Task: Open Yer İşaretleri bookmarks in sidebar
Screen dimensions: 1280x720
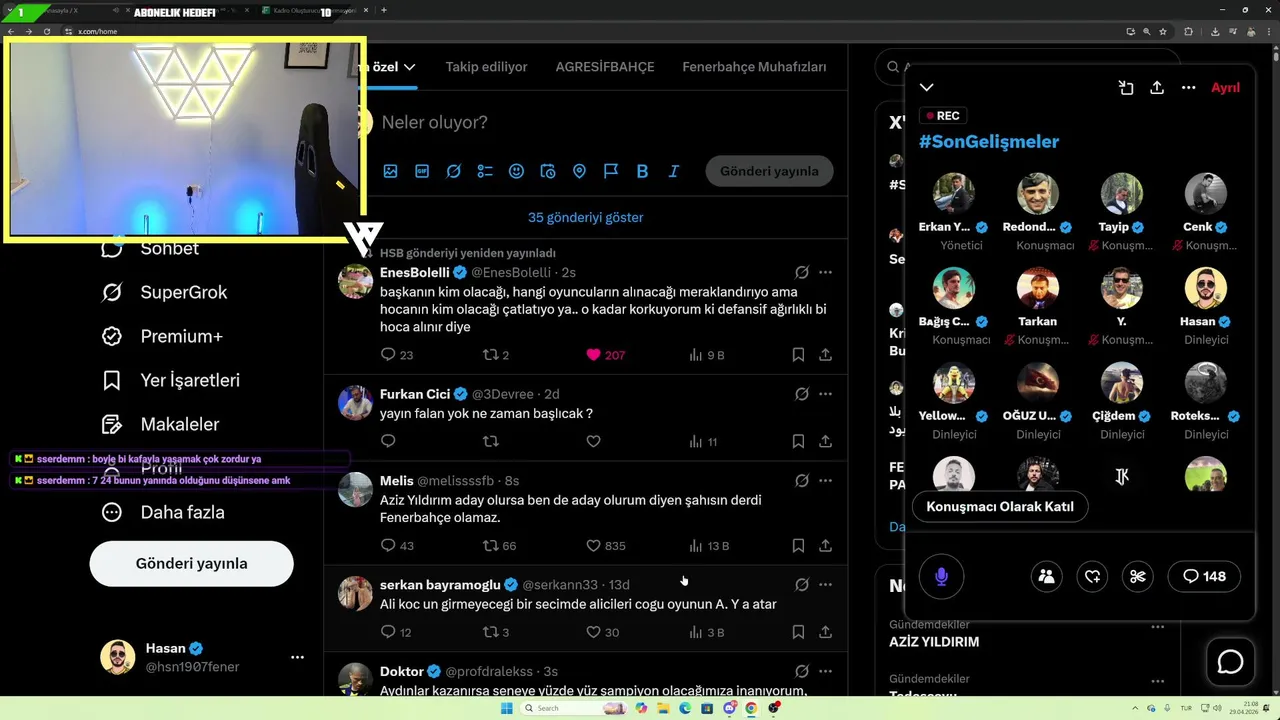Action: click(171, 380)
